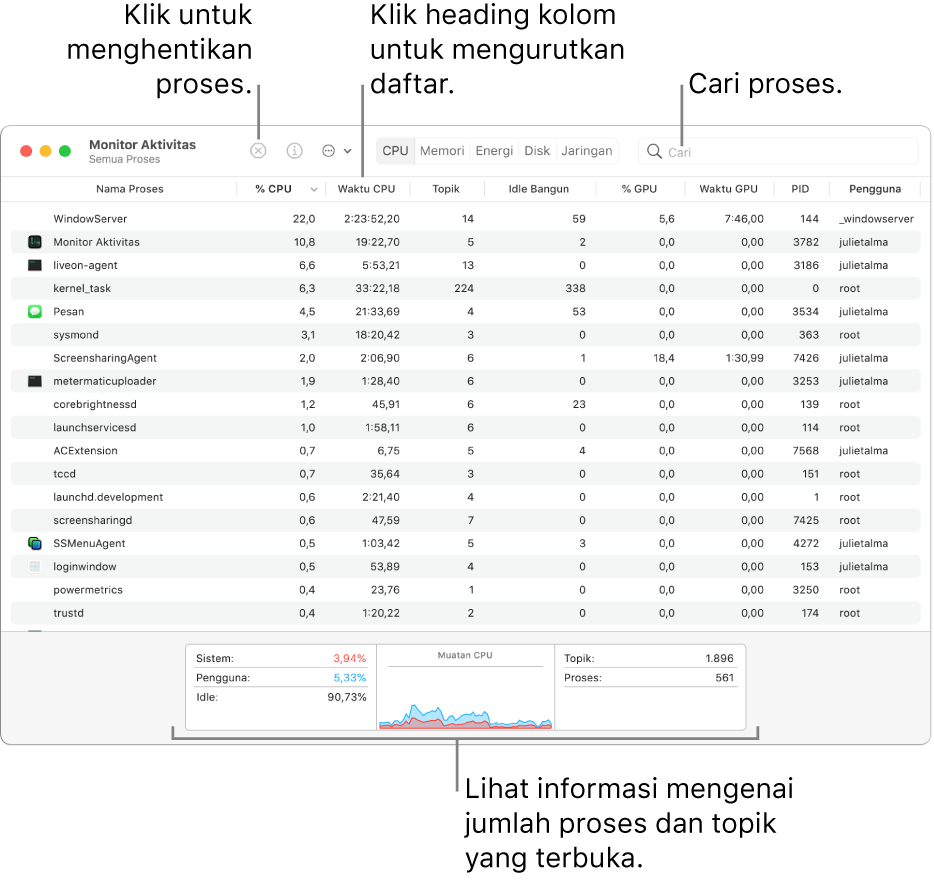Screen dimensions: 934x880
Task: Switch to the Energi tab
Action: [494, 151]
